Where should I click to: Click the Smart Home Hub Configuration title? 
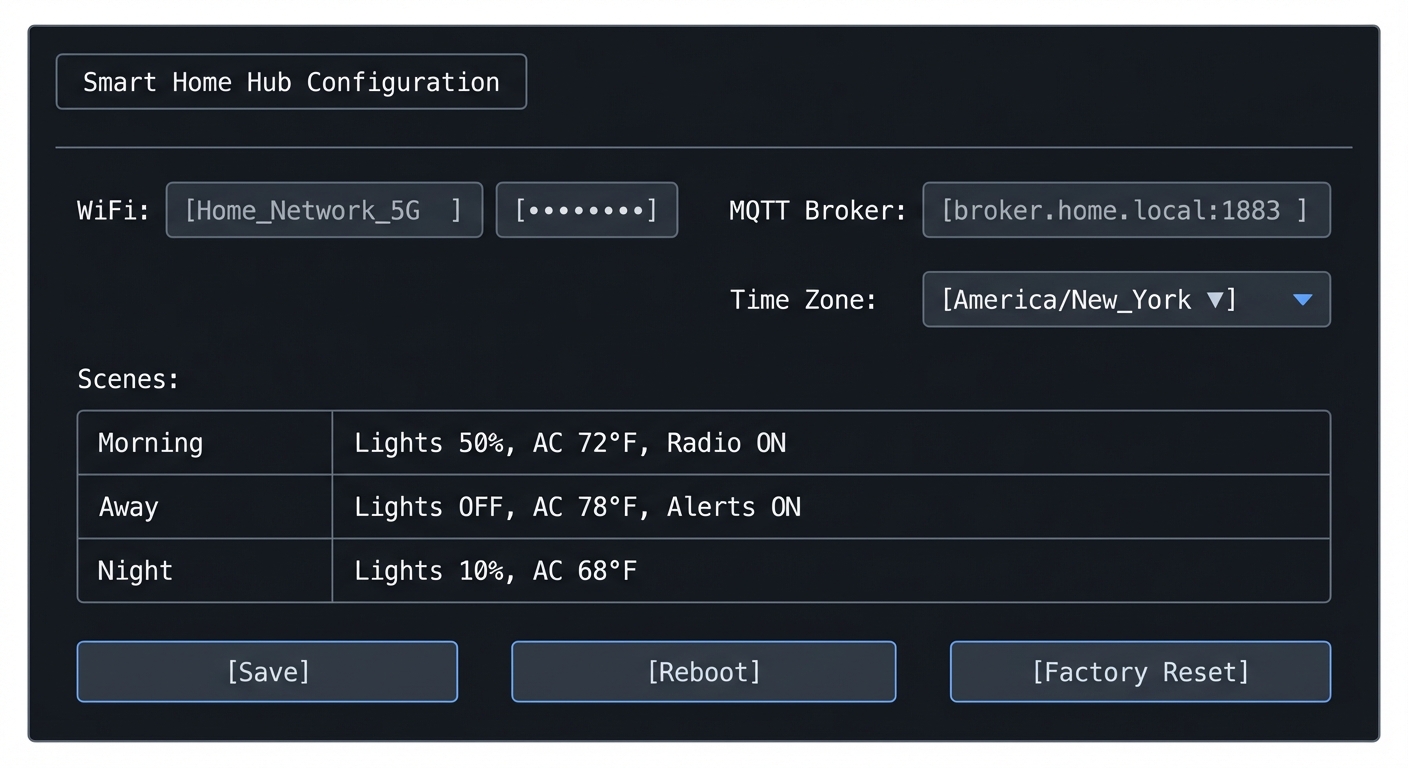291,82
